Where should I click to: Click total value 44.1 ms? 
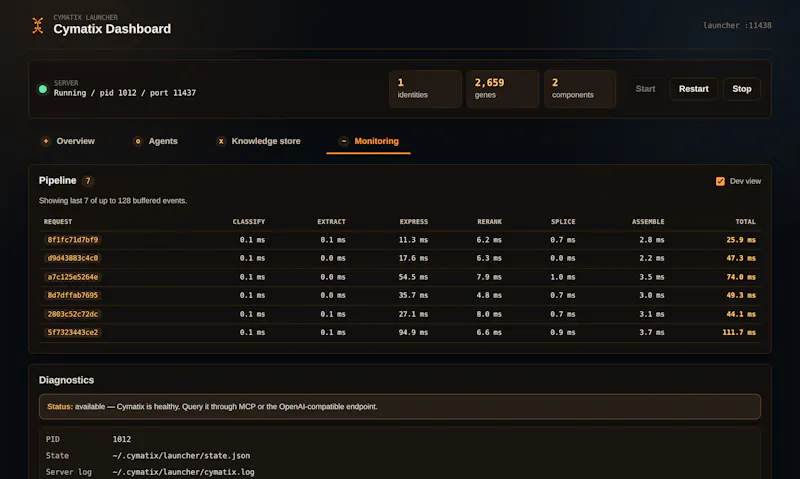click(741, 314)
